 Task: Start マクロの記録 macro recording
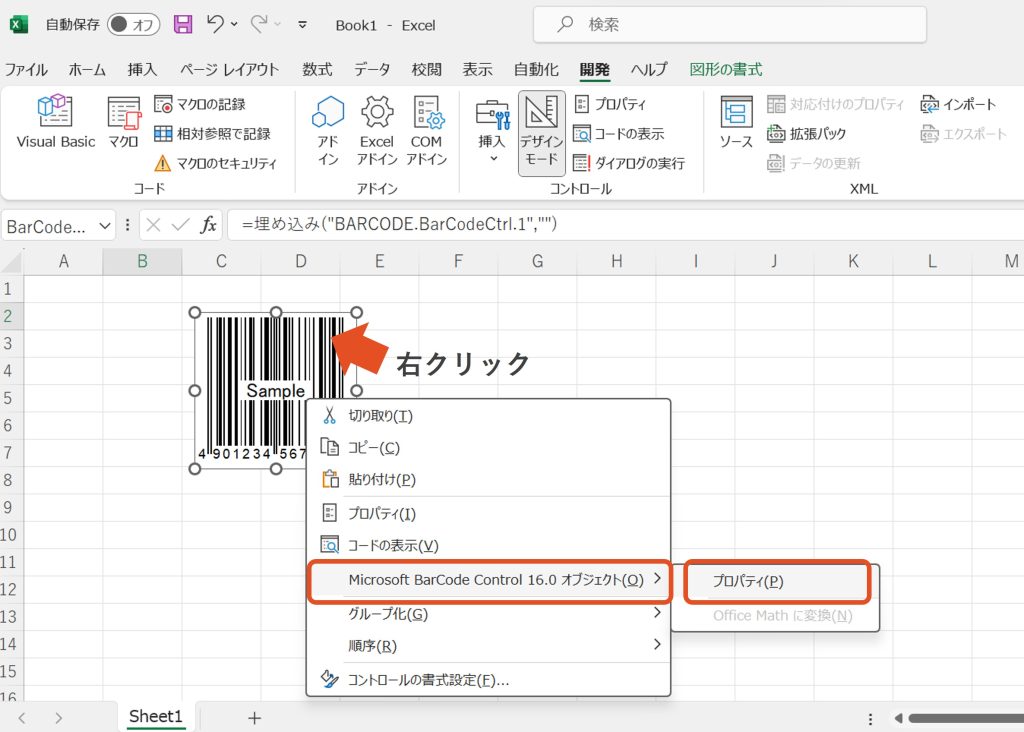tap(200, 104)
